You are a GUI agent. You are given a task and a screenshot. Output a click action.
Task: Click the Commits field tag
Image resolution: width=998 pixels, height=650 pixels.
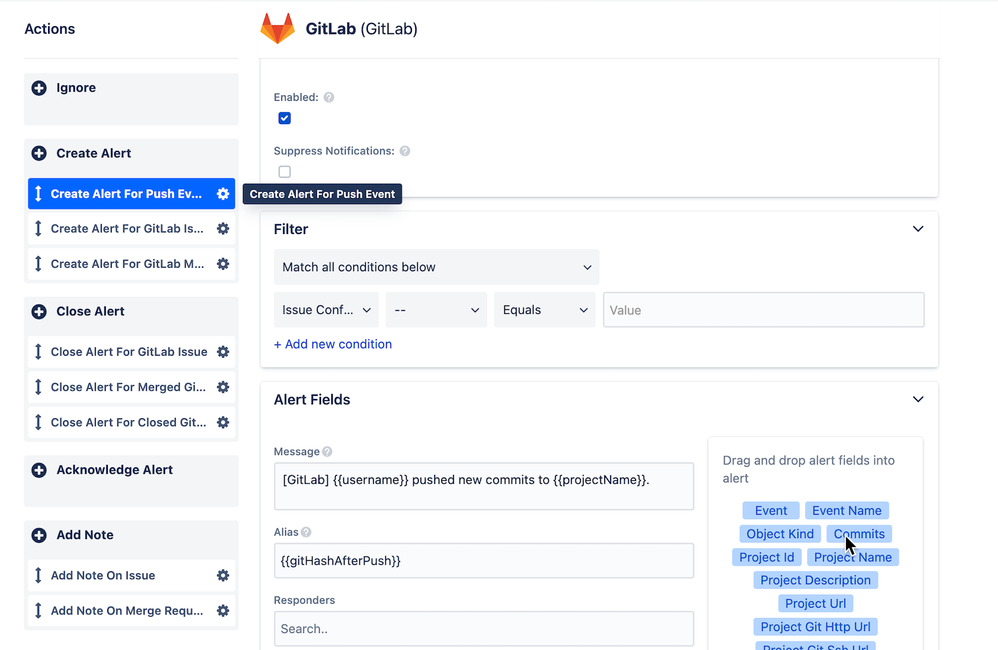tap(859, 534)
